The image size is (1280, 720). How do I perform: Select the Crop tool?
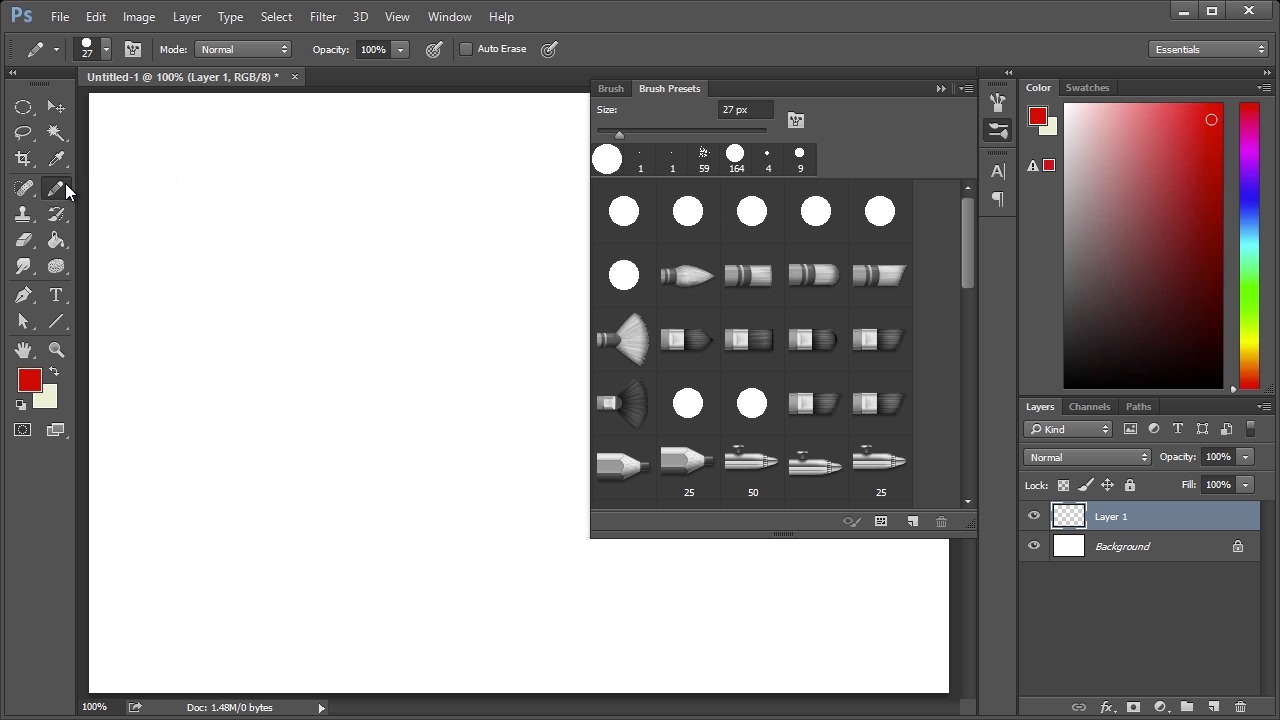23,159
